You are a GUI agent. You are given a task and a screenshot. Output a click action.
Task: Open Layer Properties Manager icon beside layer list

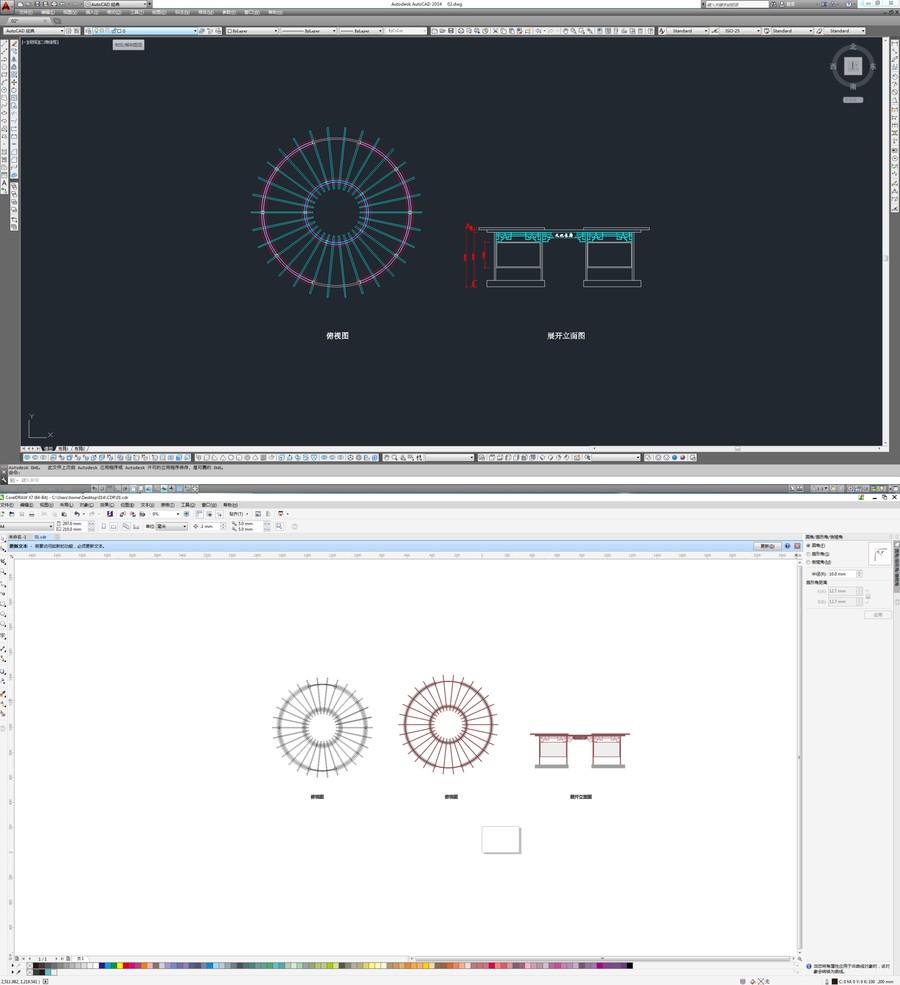coord(89,31)
